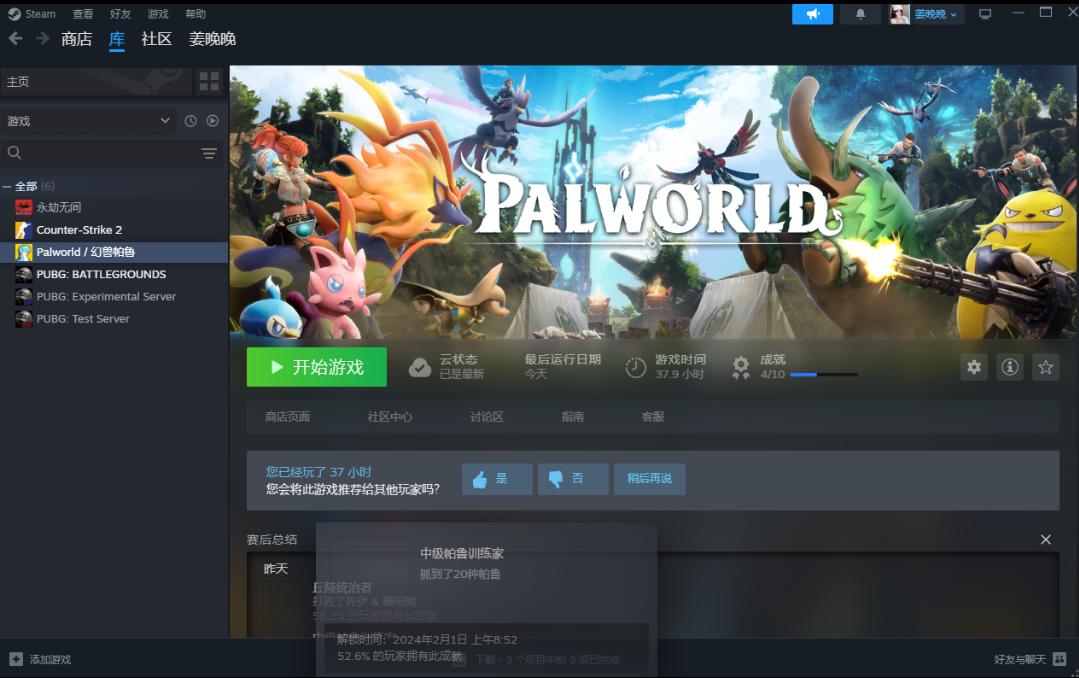
Task: Switch to the 社区 tab
Action: tap(156, 39)
